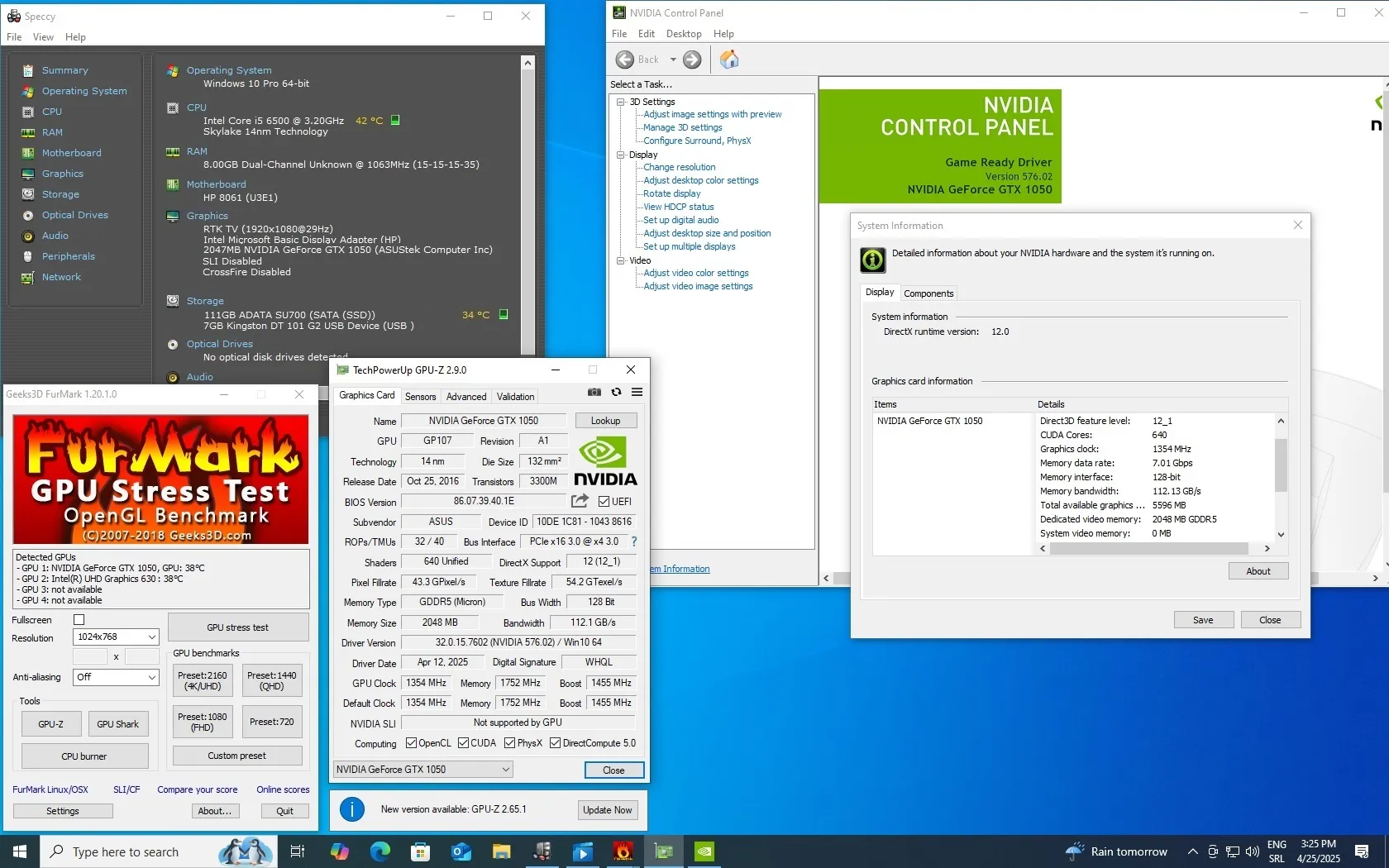Viewport: 1389px width, 868px height.
Task: Click the Back arrow in NVIDIA Control Panel
Action: click(x=625, y=60)
